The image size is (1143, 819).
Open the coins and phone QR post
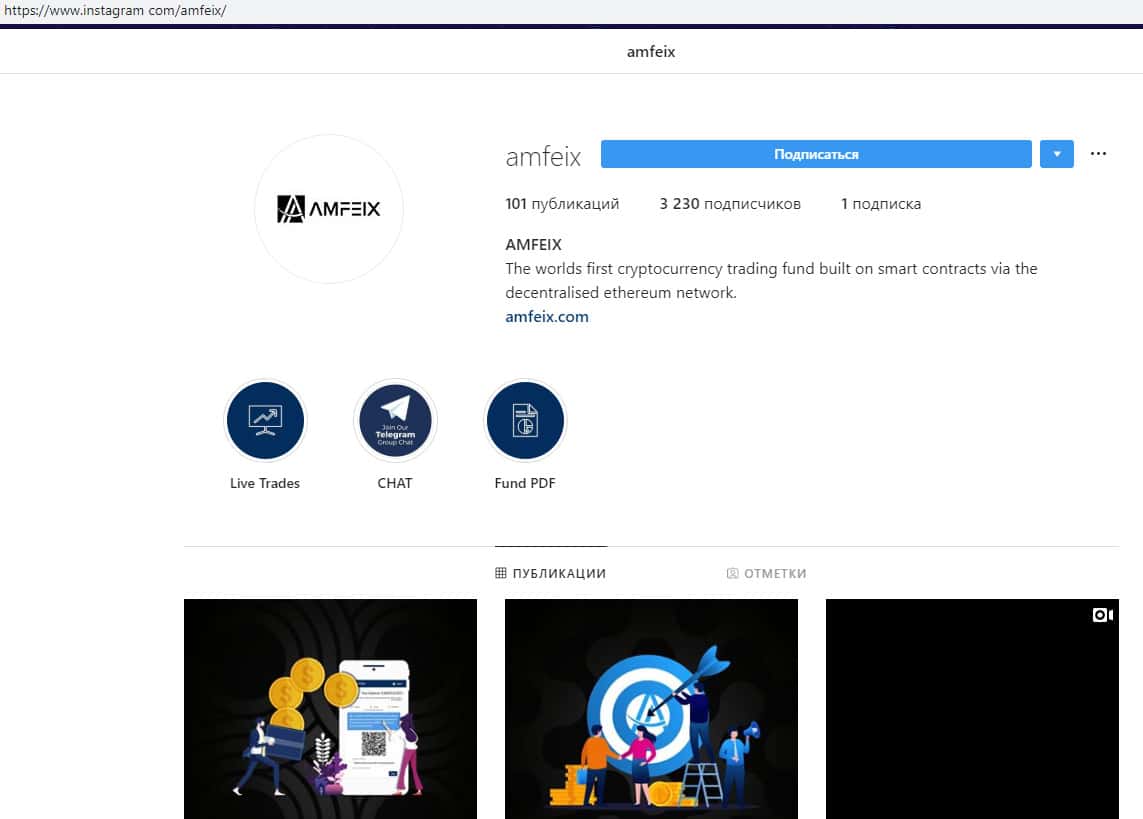[x=330, y=708]
